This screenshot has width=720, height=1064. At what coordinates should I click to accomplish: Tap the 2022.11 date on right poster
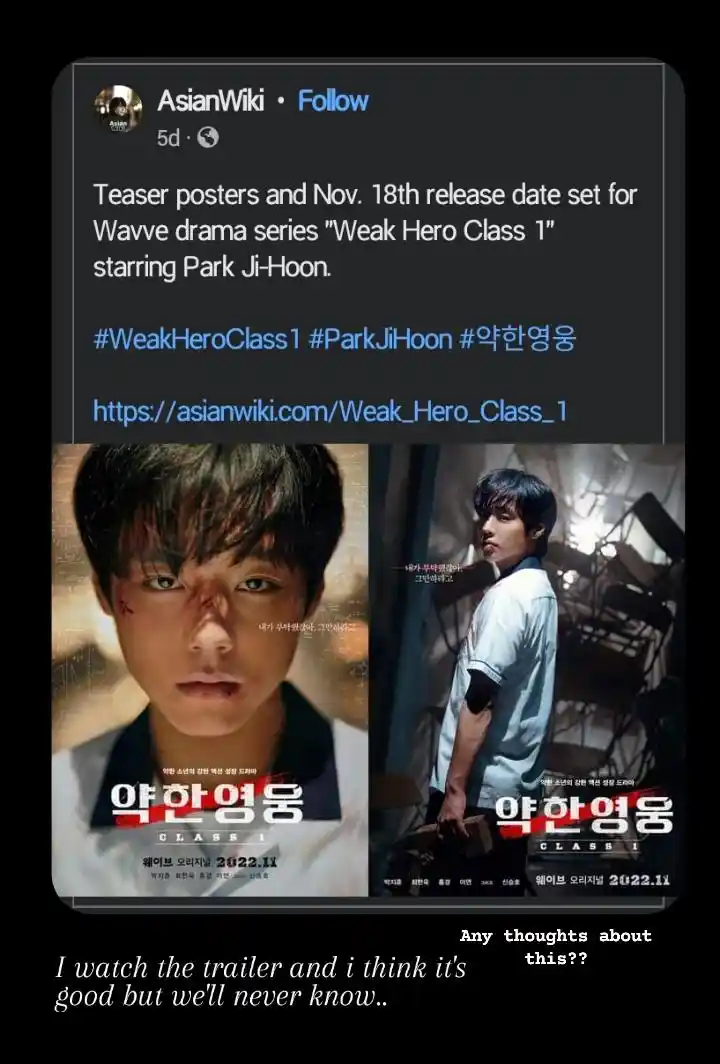(x=639, y=880)
